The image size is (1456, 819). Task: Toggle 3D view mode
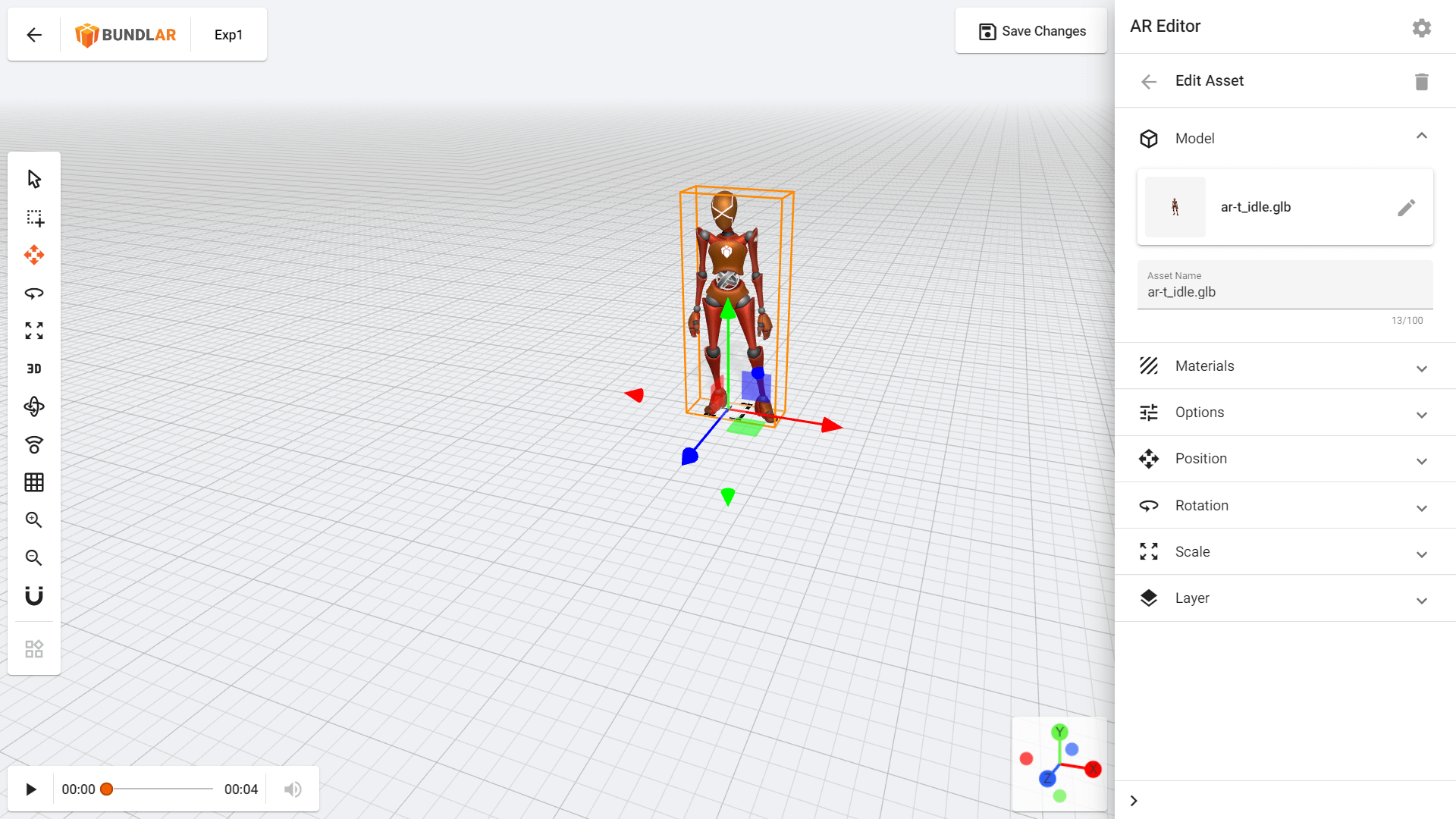pos(34,369)
